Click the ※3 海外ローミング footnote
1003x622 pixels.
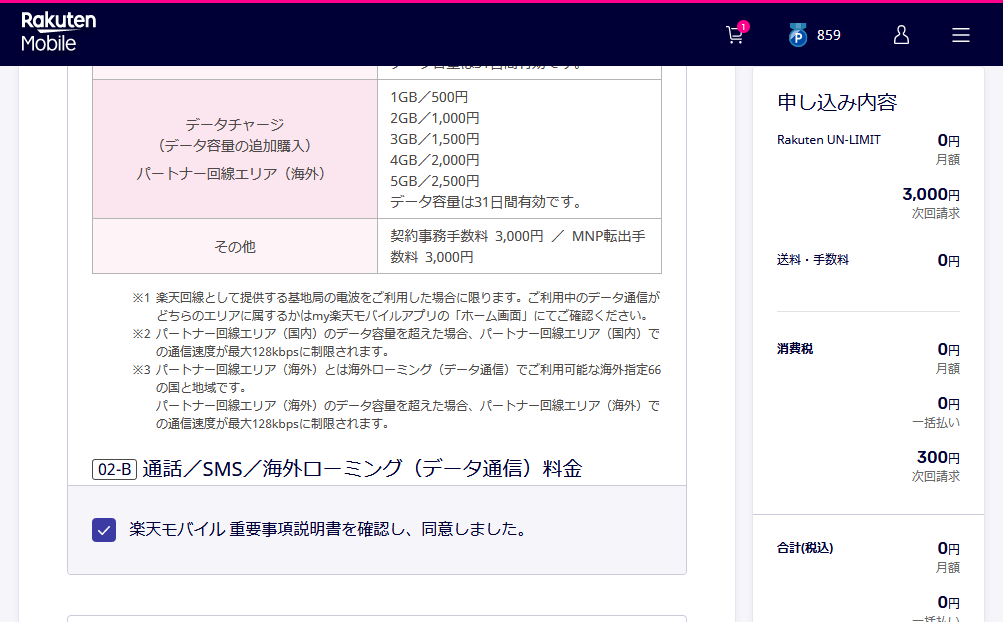397,396
